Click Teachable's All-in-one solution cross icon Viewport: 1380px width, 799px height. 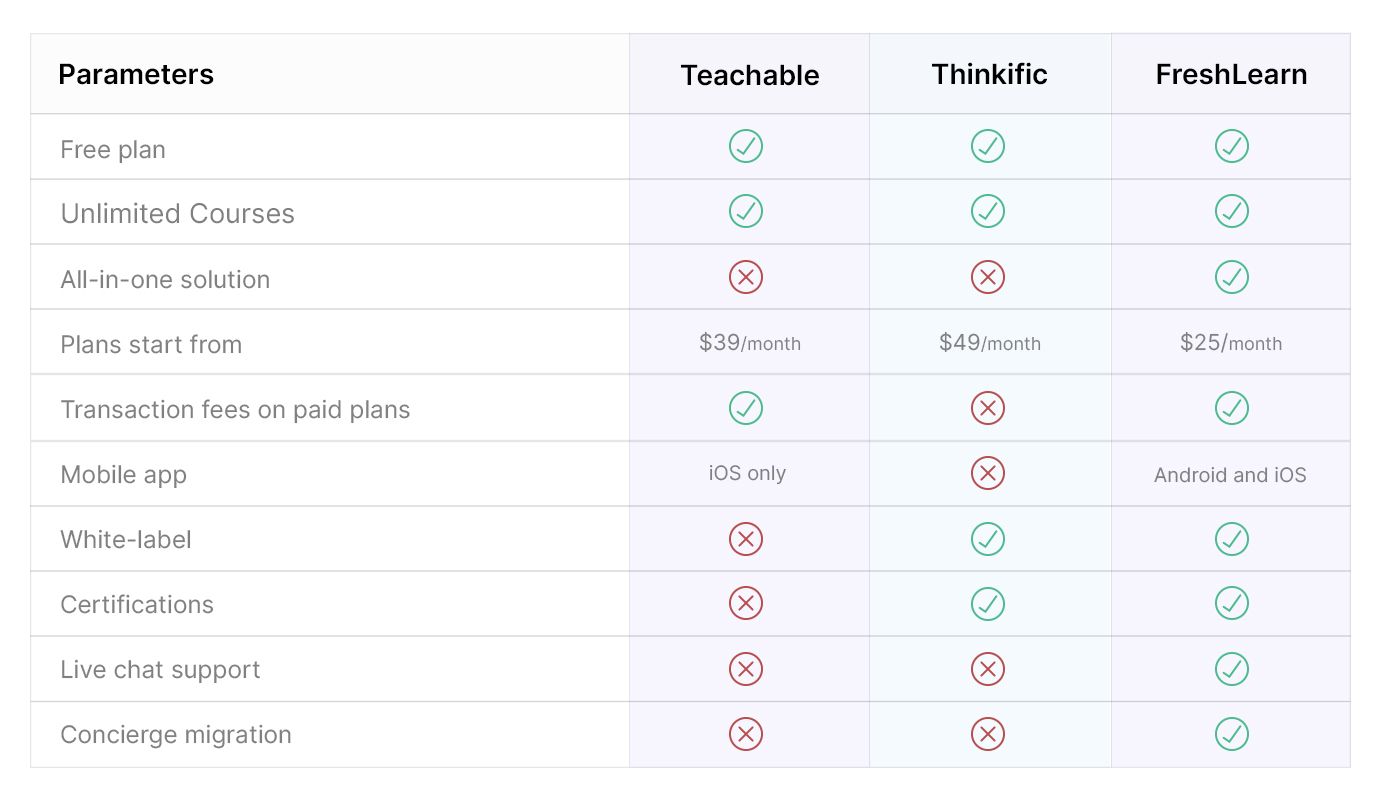746,277
